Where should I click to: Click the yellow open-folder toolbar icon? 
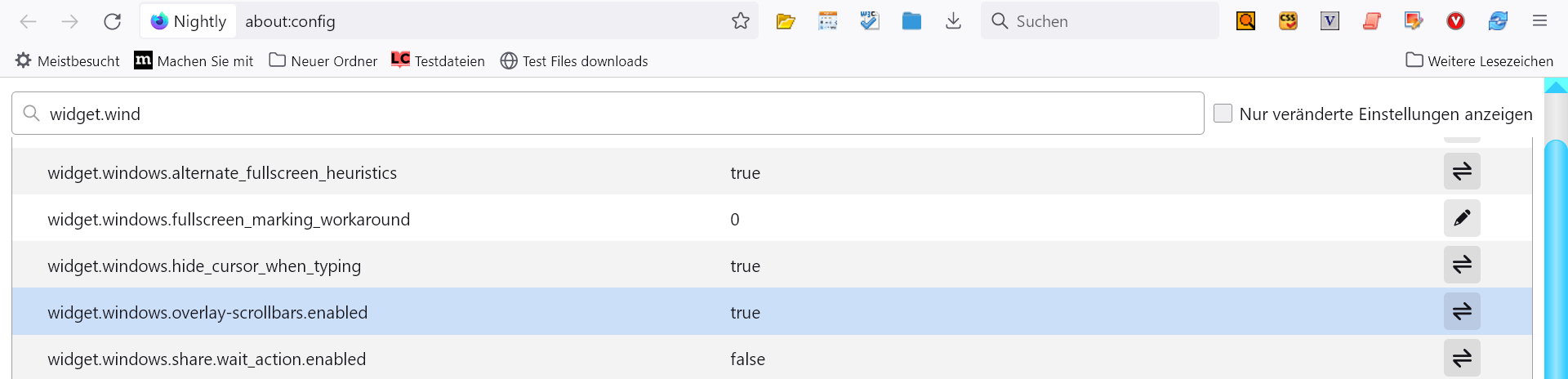(x=786, y=21)
